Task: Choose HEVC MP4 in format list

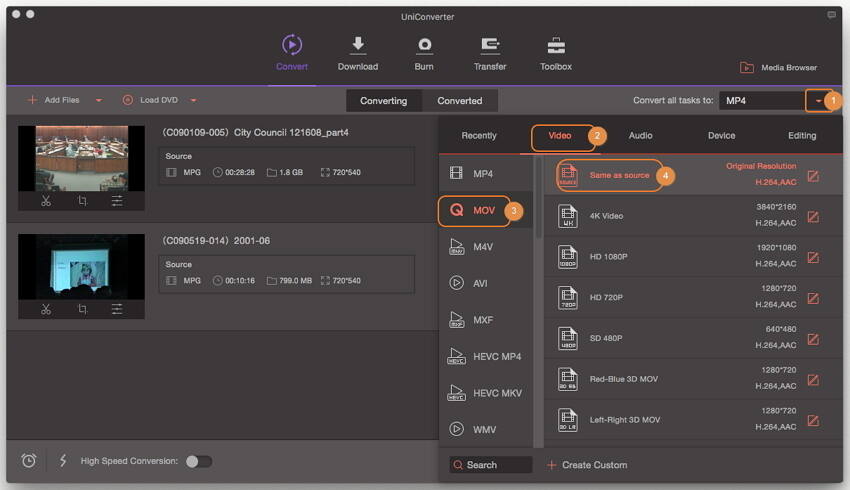Action: 485,356
